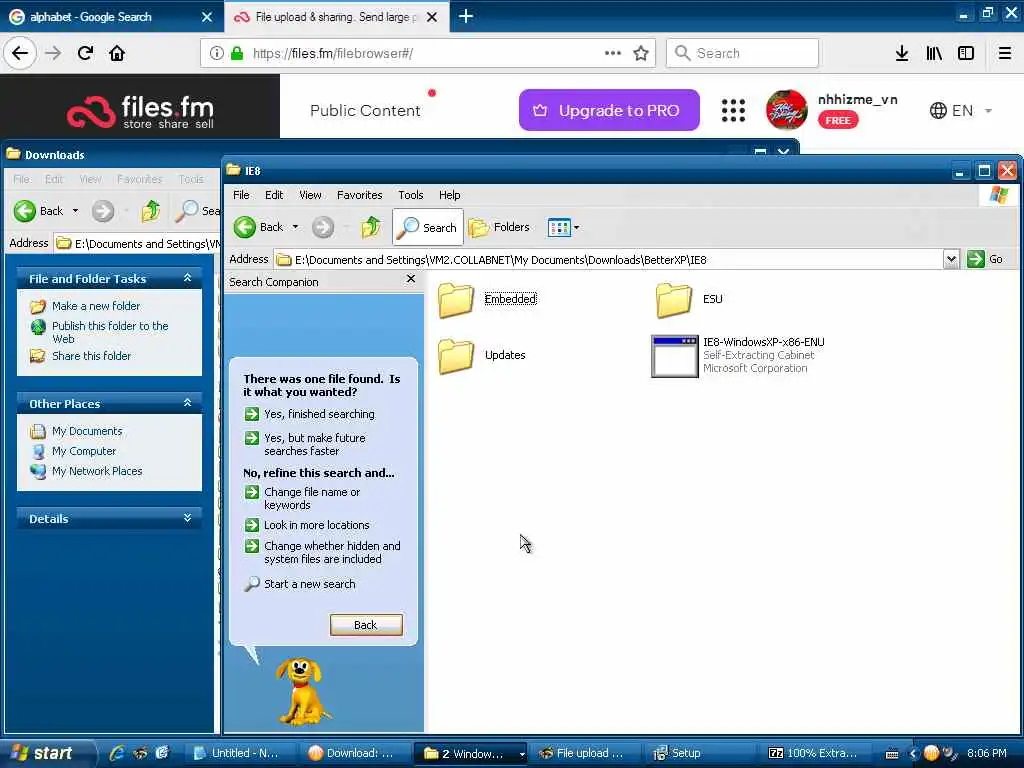Open the Public Content link
The height and width of the screenshot is (768, 1024).
365,110
